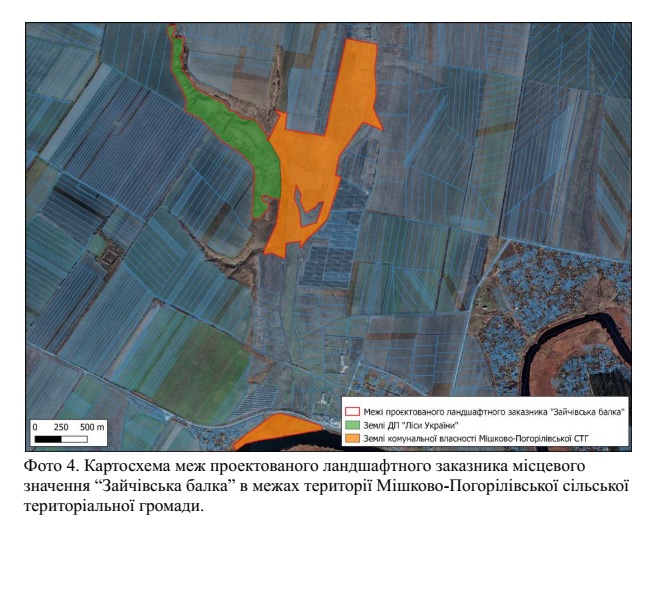Click the "250" scale bar label
Viewport: 661px width, 605px height.
(x=62, y=427)
